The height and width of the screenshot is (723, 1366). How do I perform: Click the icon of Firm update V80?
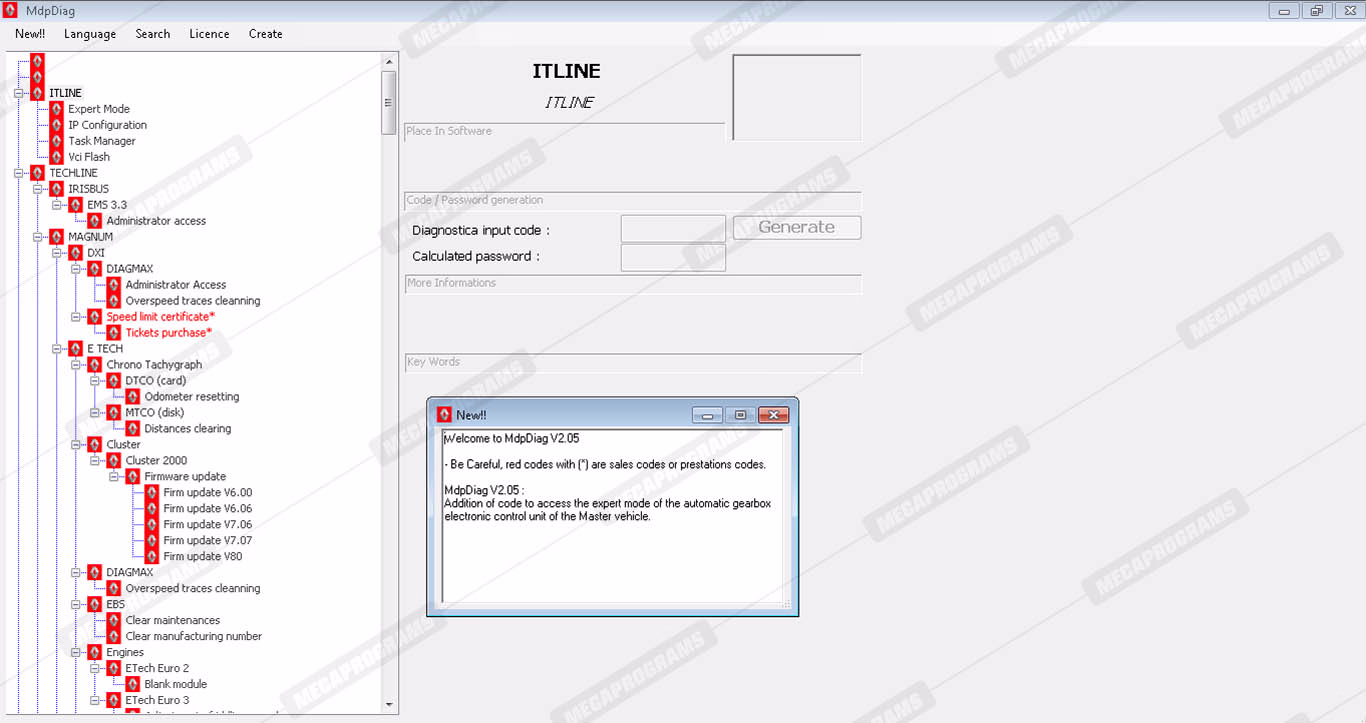tap(152, 557)
